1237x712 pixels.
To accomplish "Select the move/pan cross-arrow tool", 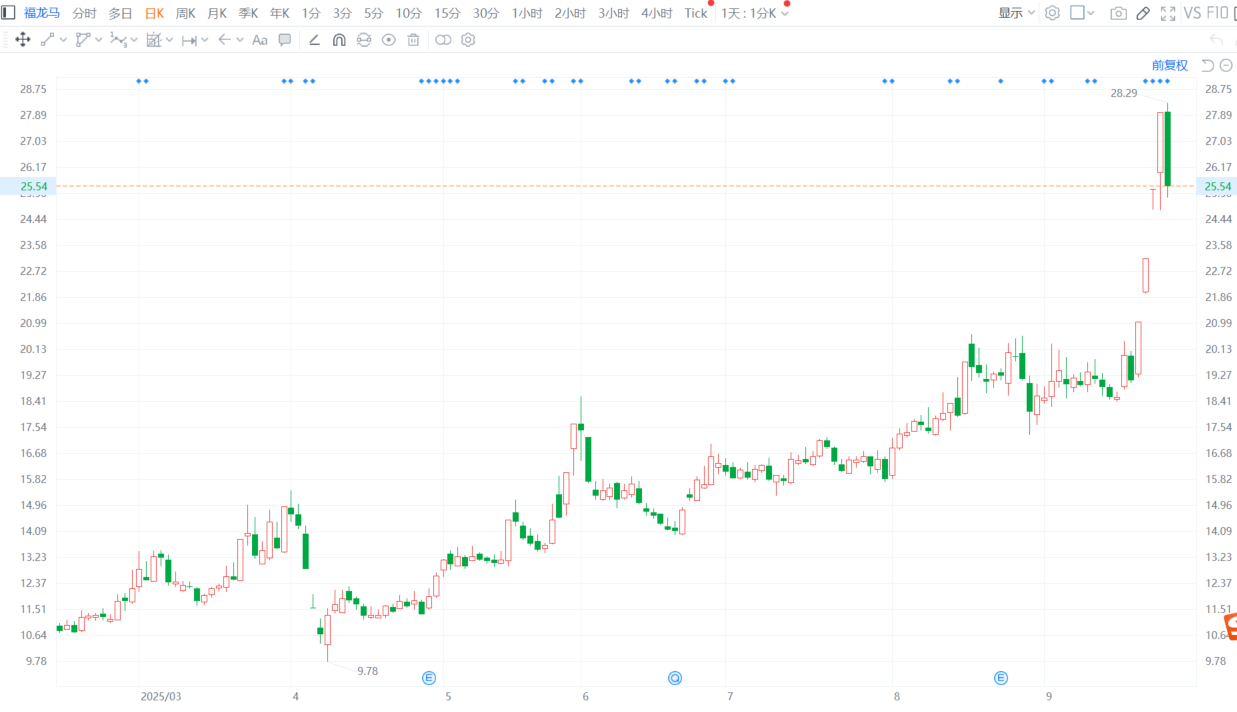I will tap(22, 40).
